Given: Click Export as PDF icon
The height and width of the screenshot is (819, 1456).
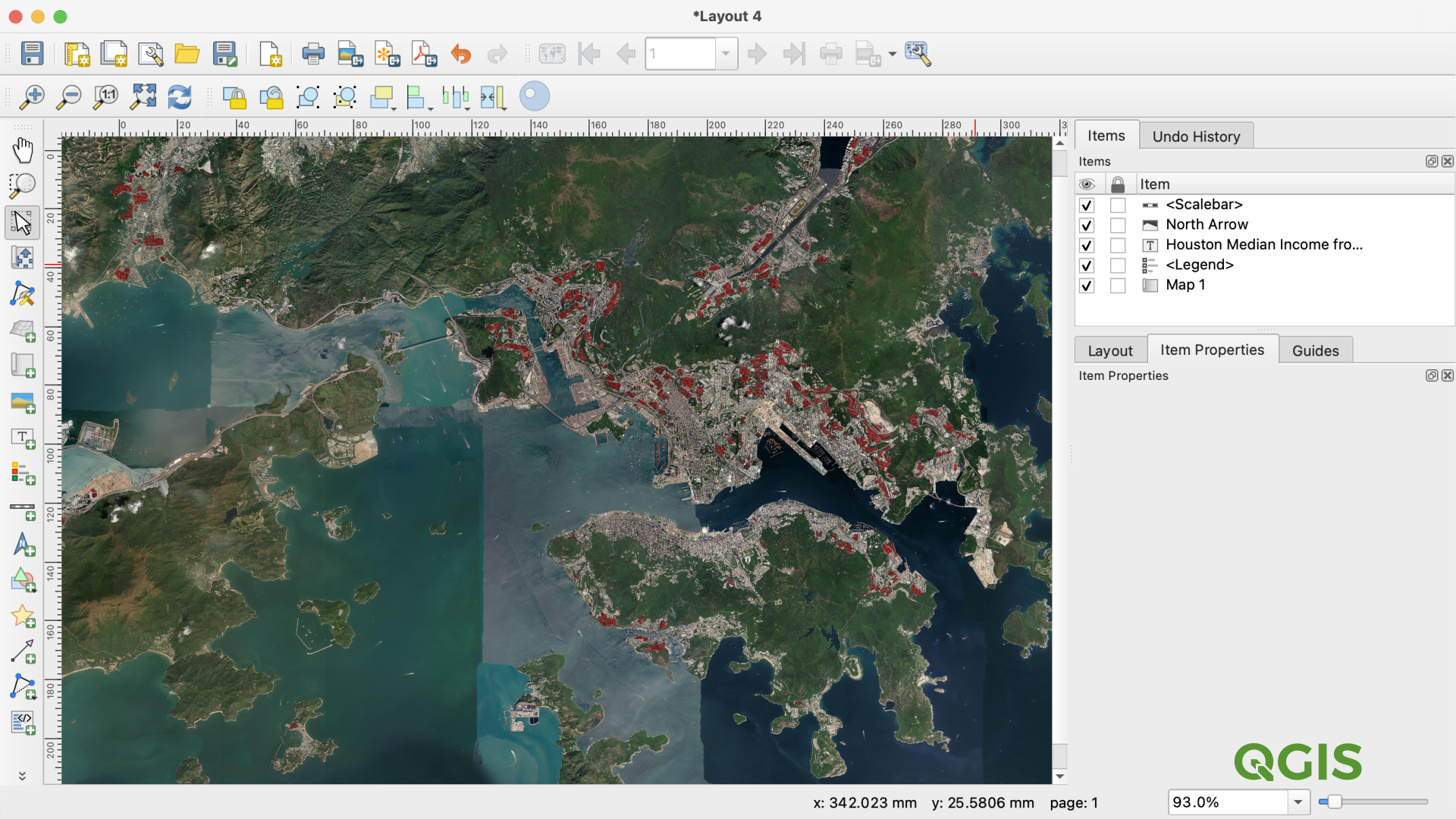Looking at the screenshot, I should coord(424,54).
